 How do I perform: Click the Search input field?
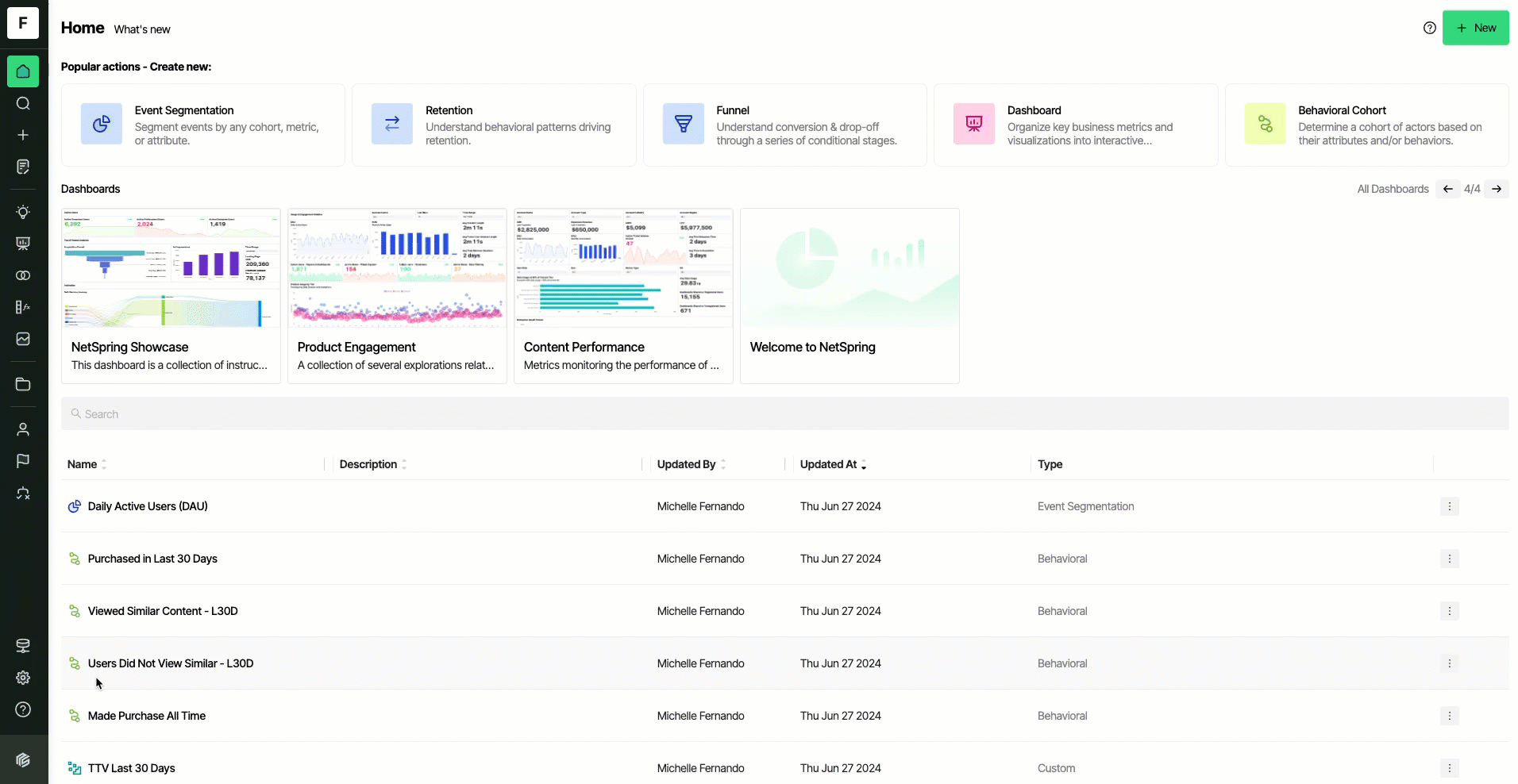click(x=785, y=413)
